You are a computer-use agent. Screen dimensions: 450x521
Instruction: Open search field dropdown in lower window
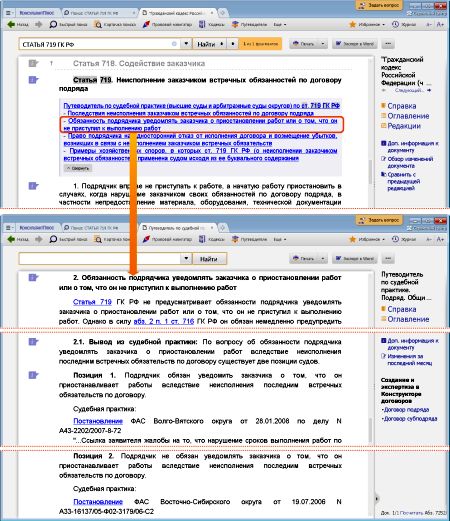click(x=186, y=258)
